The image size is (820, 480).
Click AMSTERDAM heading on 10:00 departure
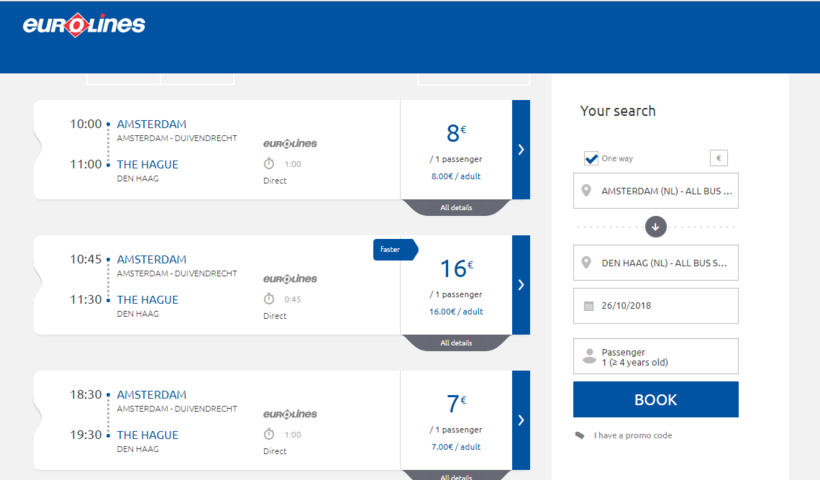(x=152, y=124)
